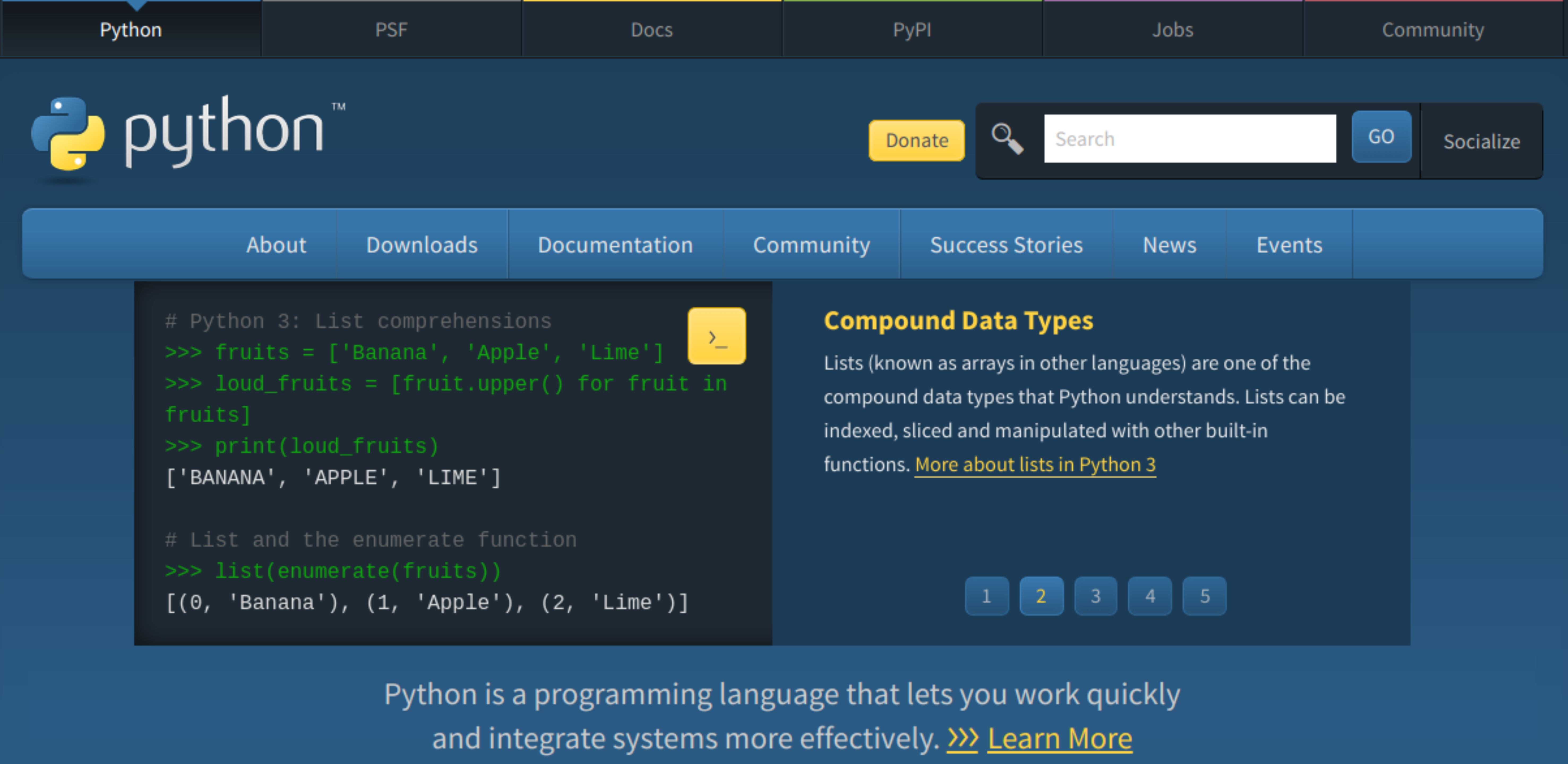Switch to the PSF top tab

(x=391, y=29)
